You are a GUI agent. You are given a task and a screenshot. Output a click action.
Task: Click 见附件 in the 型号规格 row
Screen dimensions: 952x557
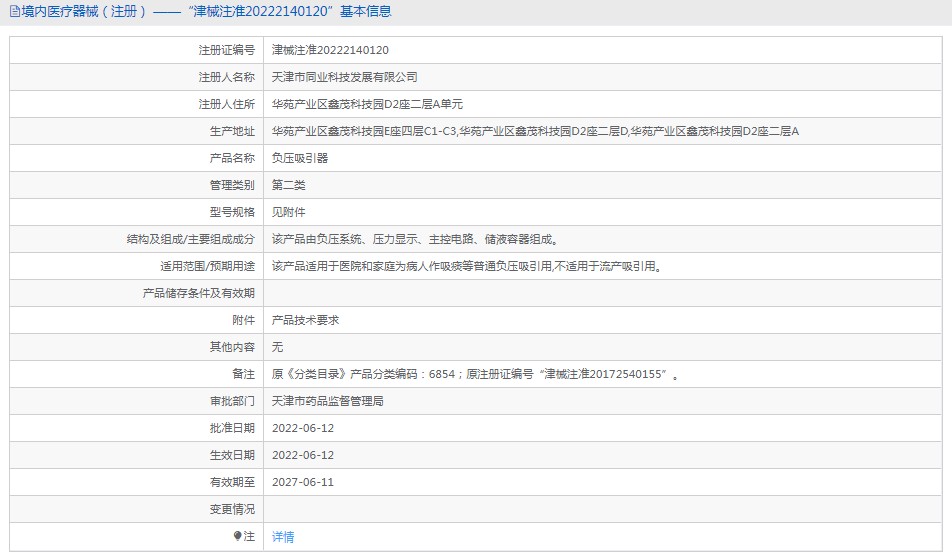pos(288,212)
